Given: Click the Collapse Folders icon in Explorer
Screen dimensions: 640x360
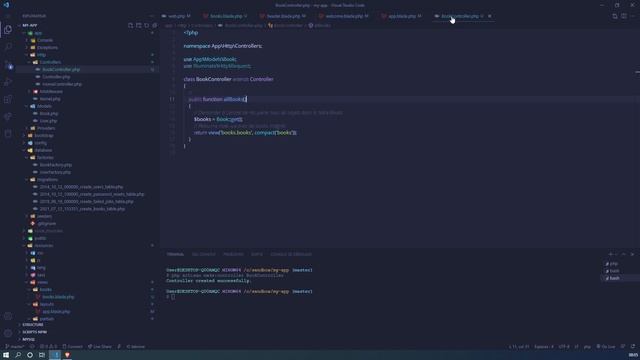Looking at the screenshot, I should [154, 25].
